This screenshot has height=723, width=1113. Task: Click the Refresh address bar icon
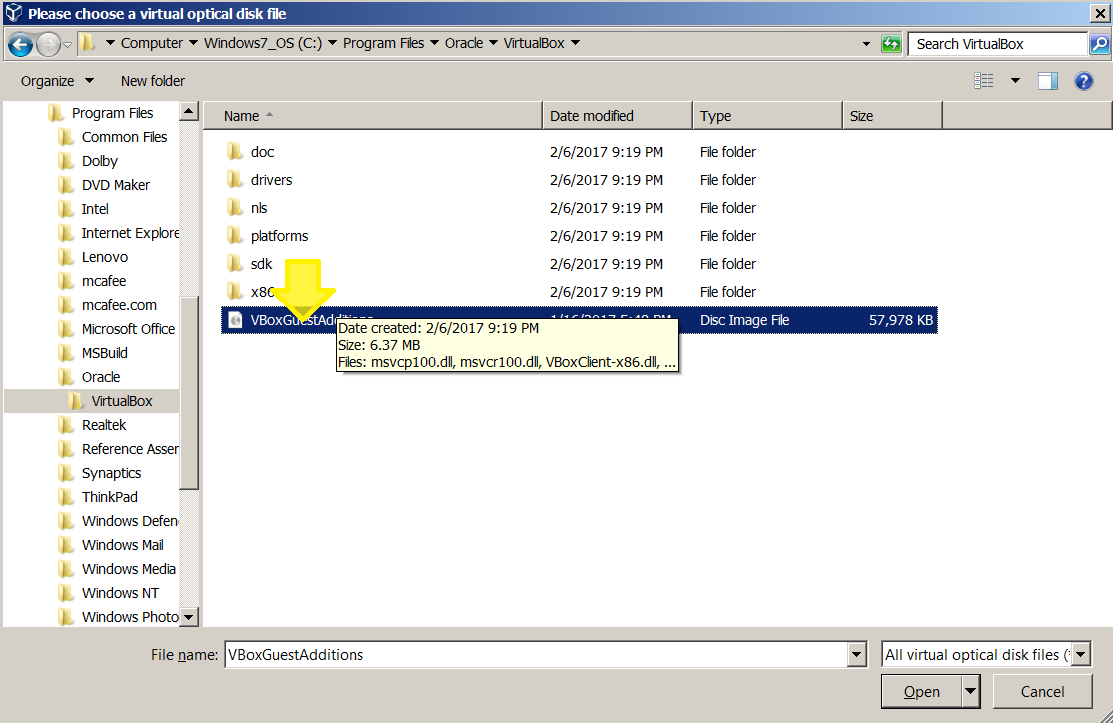point(891,44)
